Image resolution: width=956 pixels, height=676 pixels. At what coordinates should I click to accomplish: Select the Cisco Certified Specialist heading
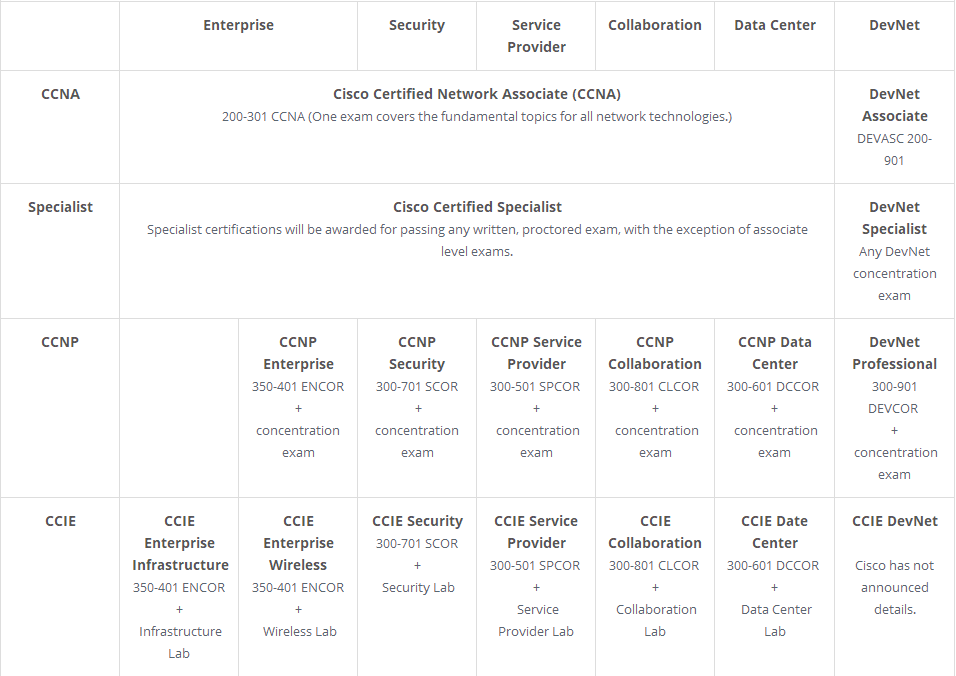[477, 207]
